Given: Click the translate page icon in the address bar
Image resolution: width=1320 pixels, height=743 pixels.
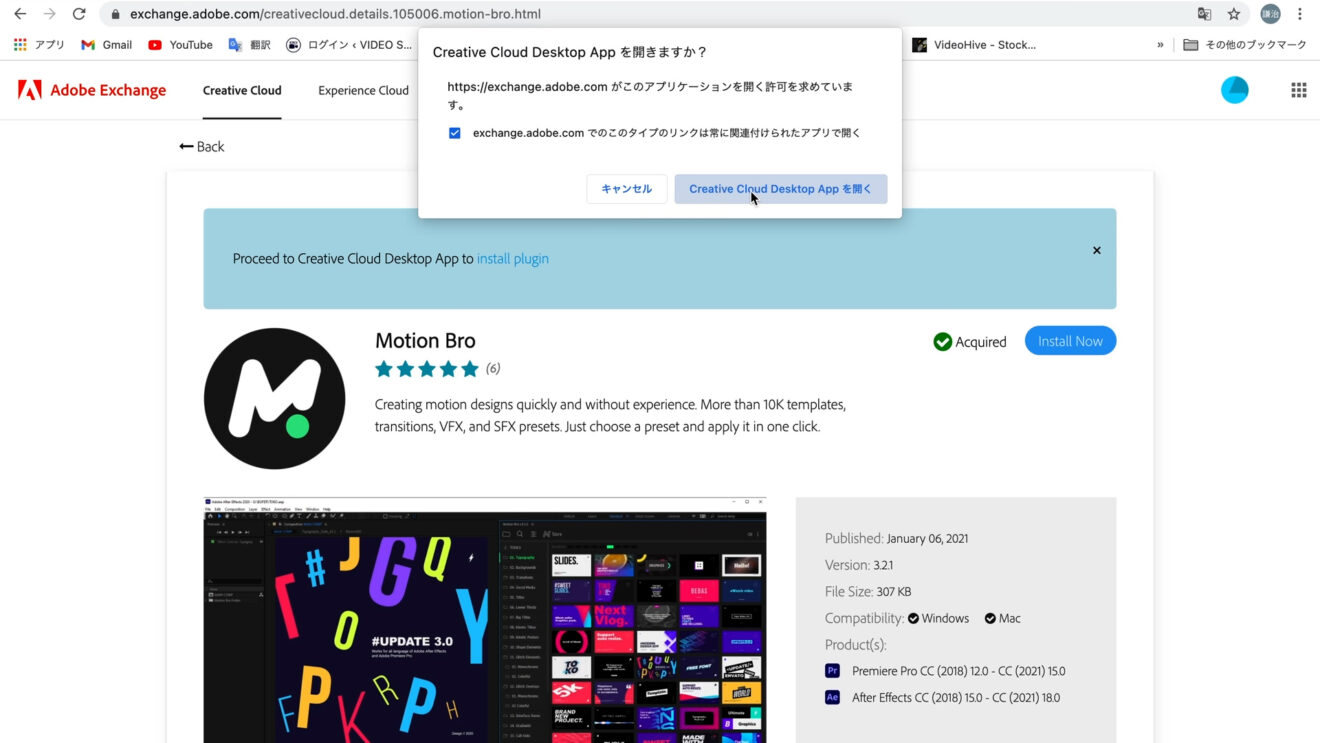Looking at the screenshot, I should [1204, 14].
